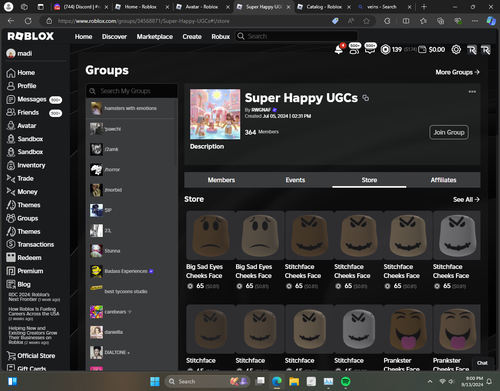Expand More Groups arrow link
This screenshot has height=391, width=500.
point(457,72)
